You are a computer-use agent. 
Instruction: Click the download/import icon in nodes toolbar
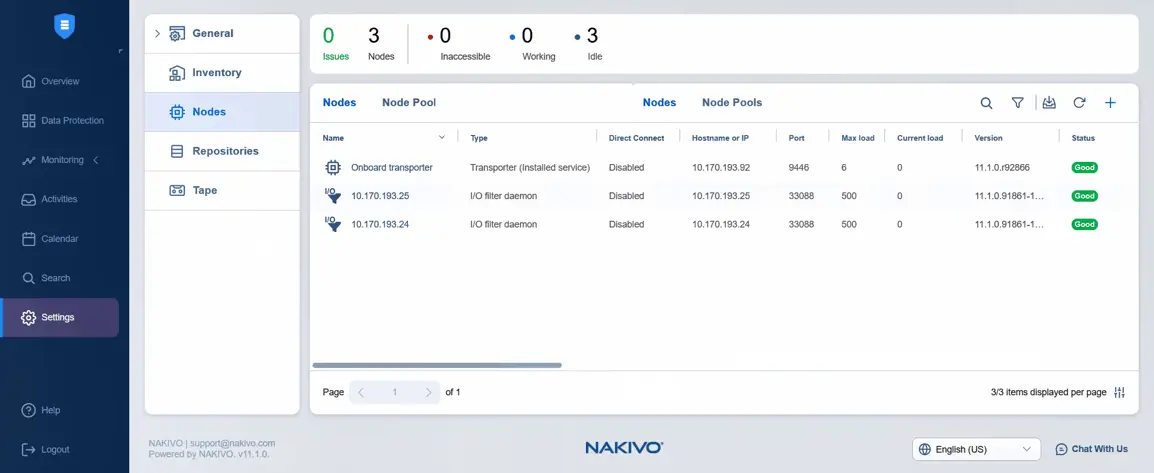pyautogui.click(x=1049, y=103)
